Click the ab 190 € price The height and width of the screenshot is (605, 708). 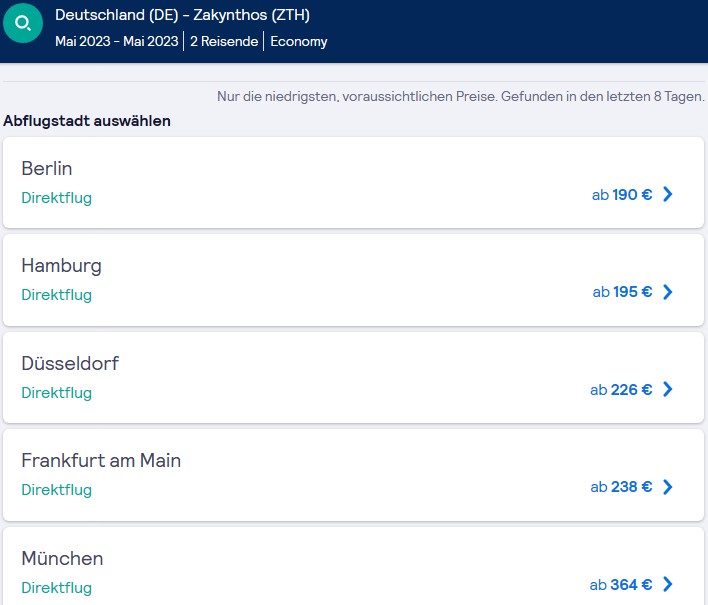tap(622, 195)
